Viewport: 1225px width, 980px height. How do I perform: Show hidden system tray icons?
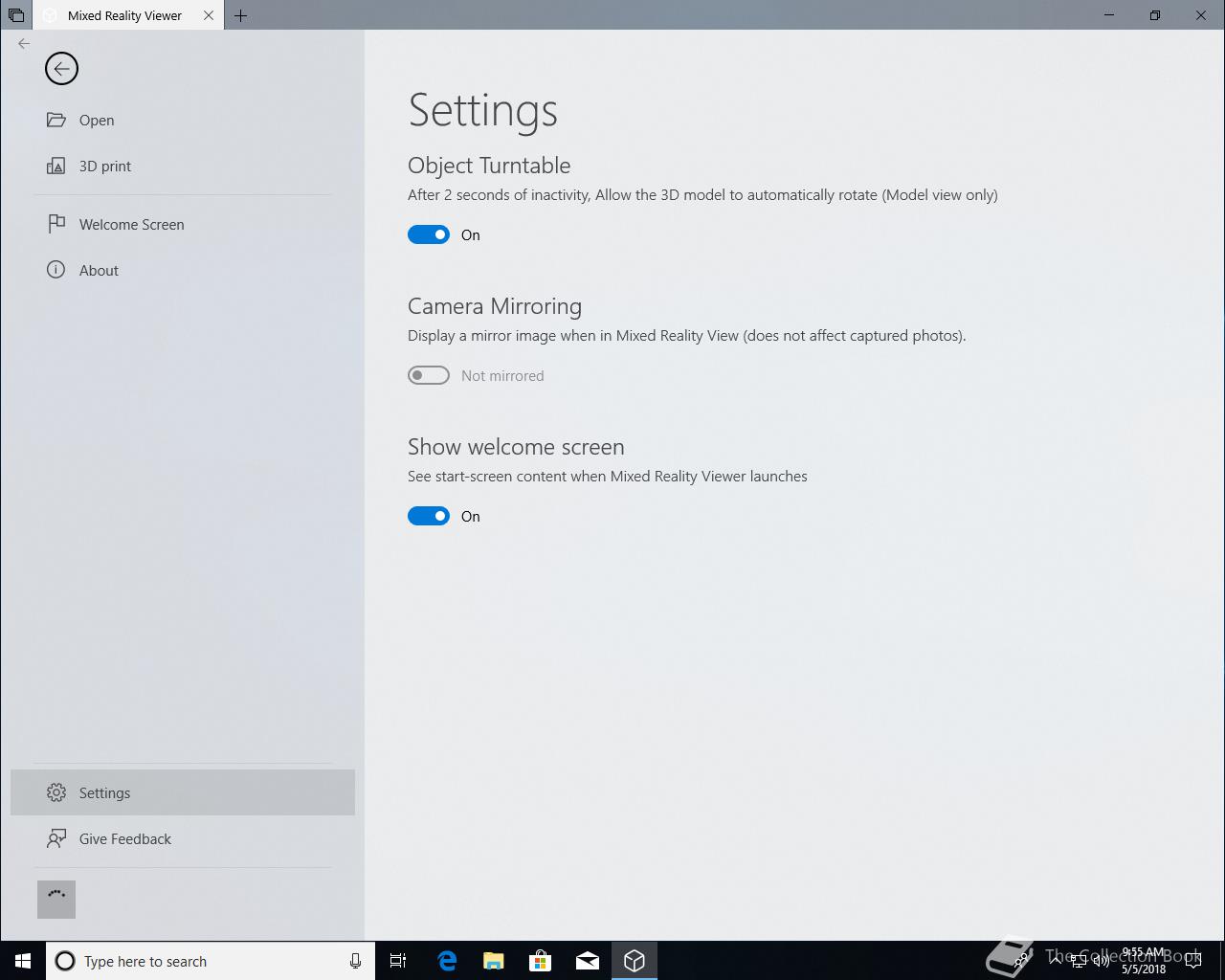(x=1057, y=961)
